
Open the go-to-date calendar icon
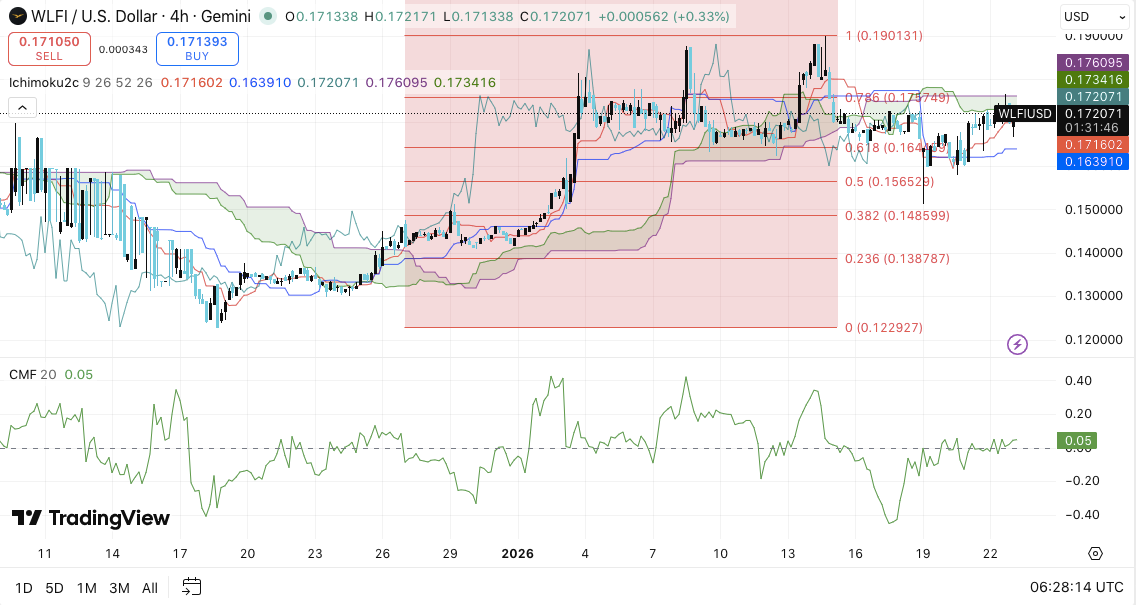click(x=192, y=588)
